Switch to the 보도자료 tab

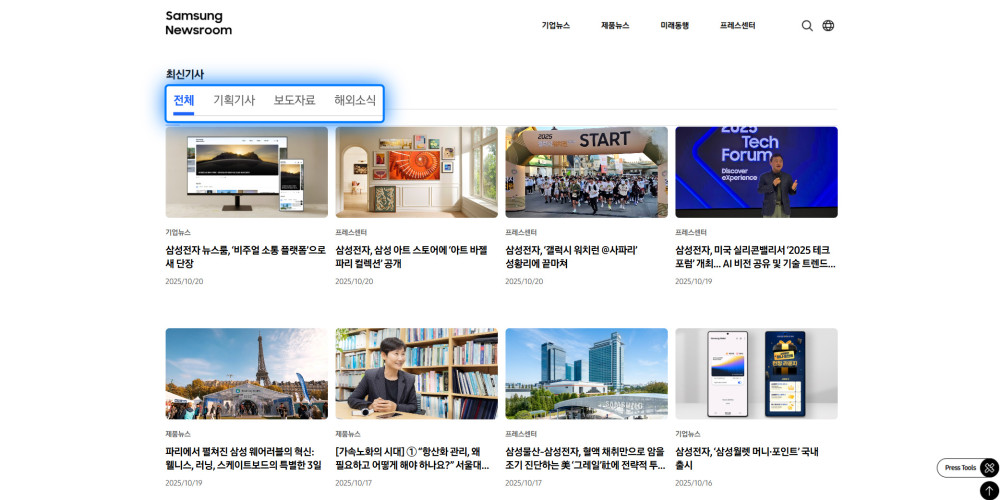tap(295, 101)
